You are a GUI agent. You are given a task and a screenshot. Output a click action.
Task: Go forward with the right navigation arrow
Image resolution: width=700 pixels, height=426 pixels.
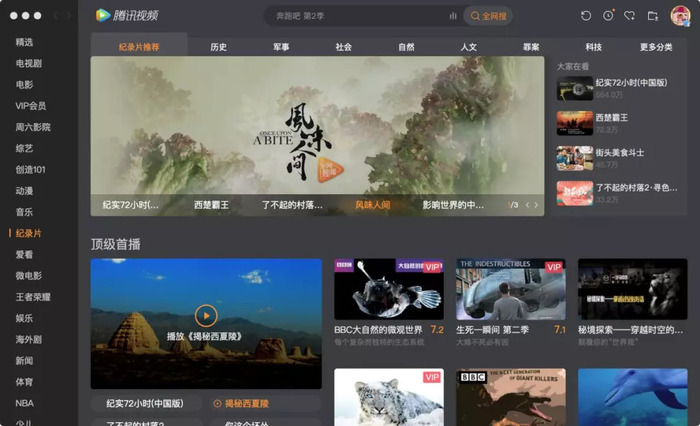pyautogui.click(x=68, y=16)
